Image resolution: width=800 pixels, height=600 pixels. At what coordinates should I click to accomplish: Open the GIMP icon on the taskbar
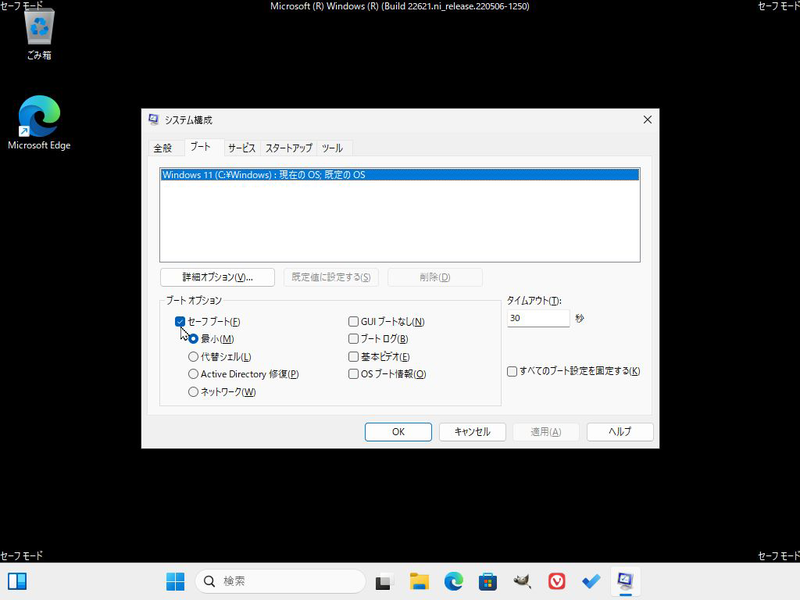(x=522, y=581)
